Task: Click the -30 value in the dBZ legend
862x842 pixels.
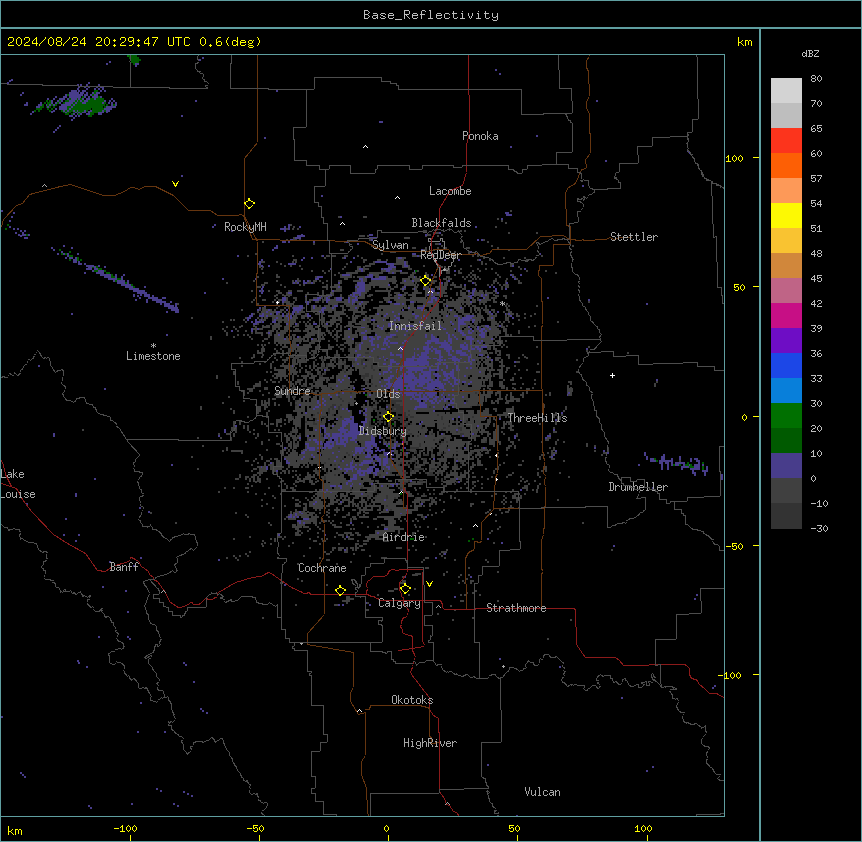Action: pos(819,529)
